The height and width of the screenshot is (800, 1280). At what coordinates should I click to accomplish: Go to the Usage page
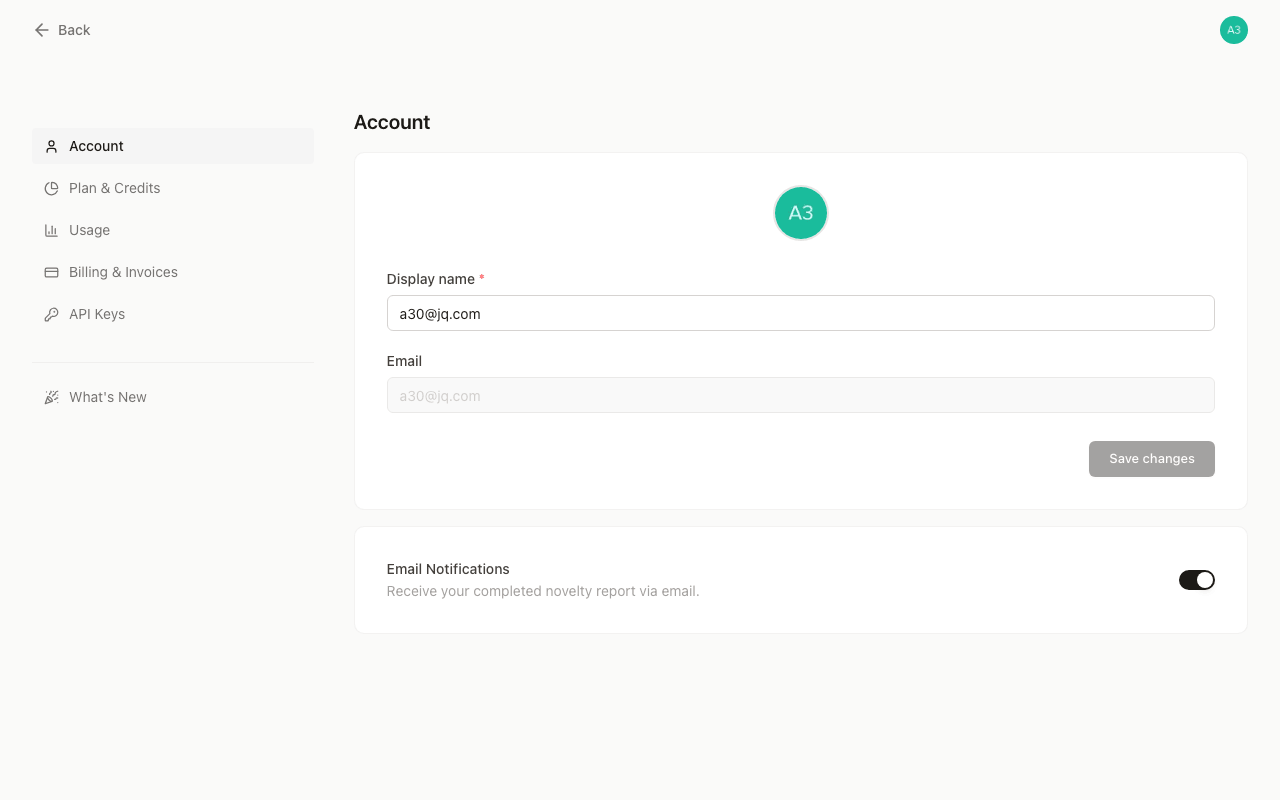tap(89, 230)
